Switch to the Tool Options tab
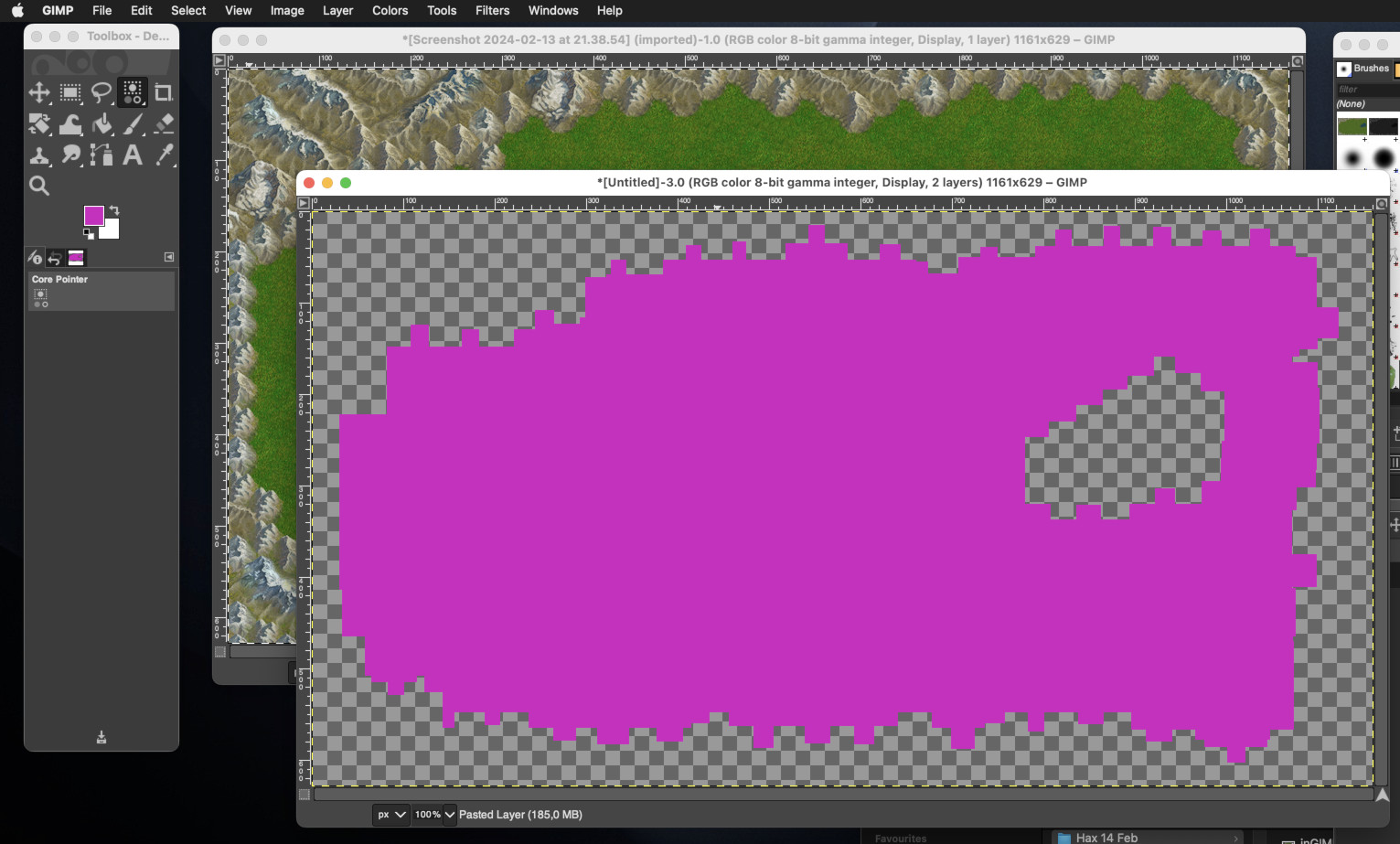 click(x=34, y=258)
